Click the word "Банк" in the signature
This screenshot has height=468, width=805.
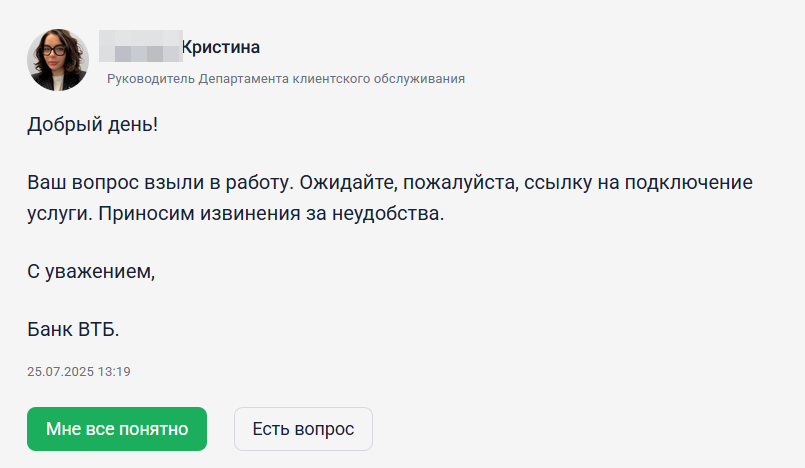tap(49, 330)
